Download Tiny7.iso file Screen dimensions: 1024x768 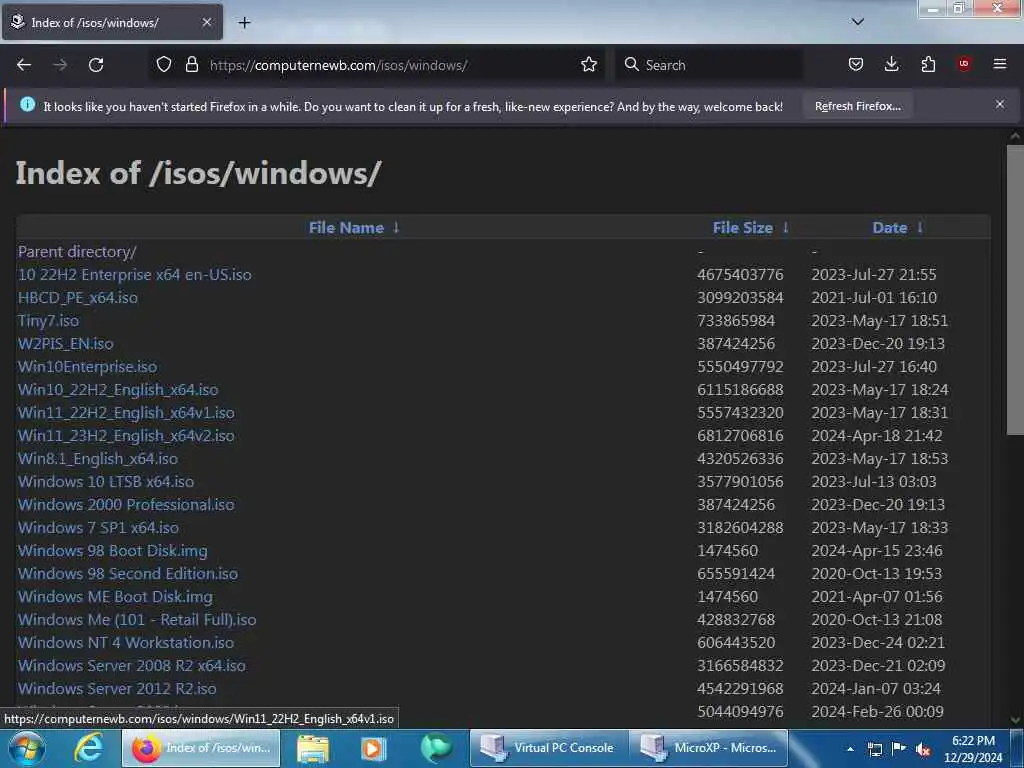tap(48, 321)
